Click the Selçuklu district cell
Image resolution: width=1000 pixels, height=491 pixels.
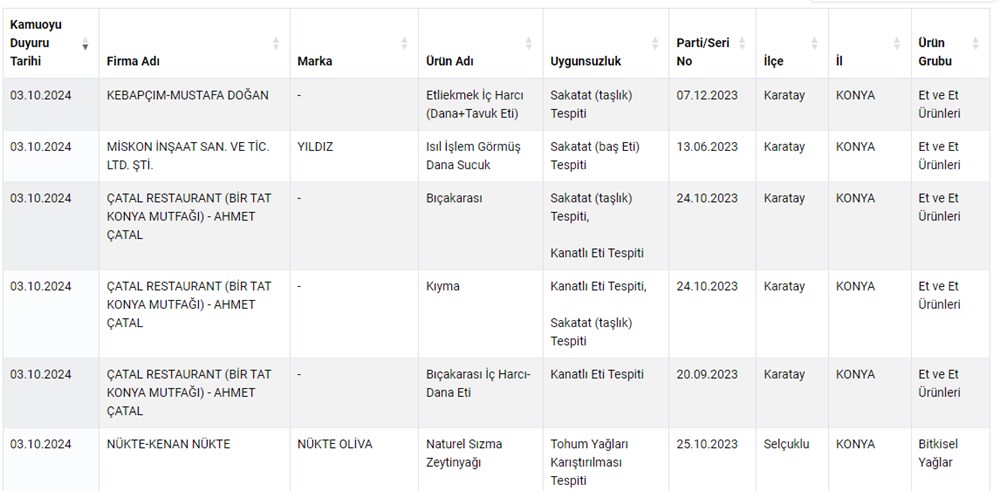[x=786, y=444]
